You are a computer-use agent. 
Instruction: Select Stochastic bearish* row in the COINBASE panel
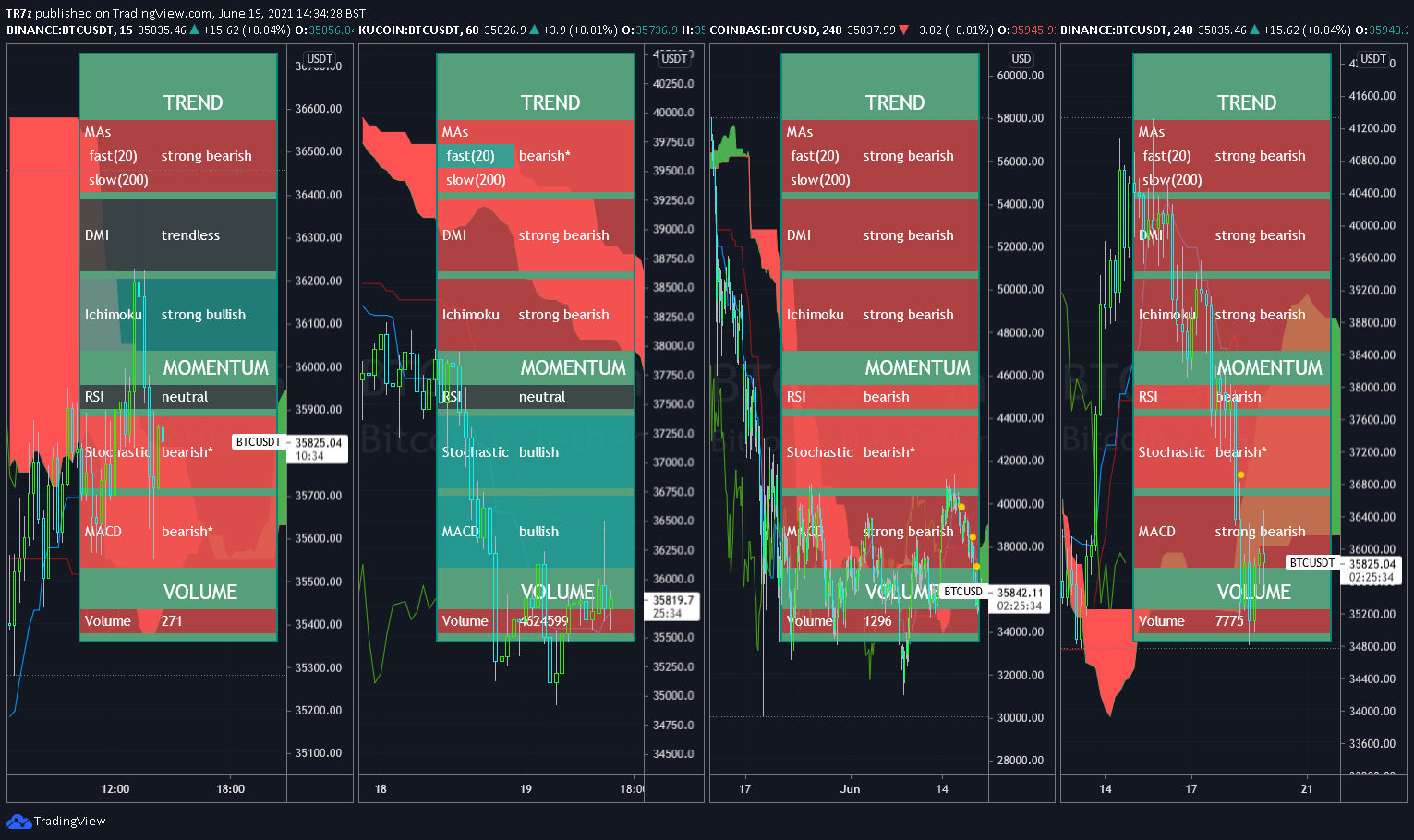pyautogui.click(x=880, y=452)
